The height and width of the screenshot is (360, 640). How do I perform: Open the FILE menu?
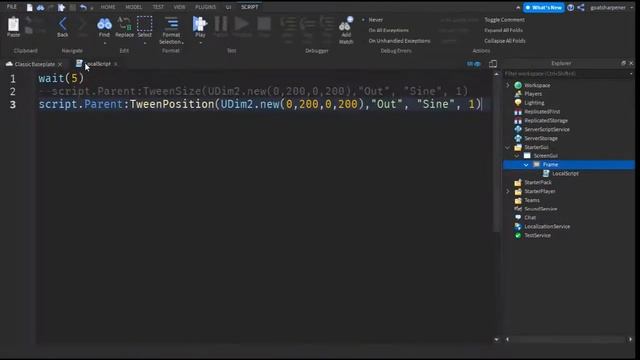point(11,7)
